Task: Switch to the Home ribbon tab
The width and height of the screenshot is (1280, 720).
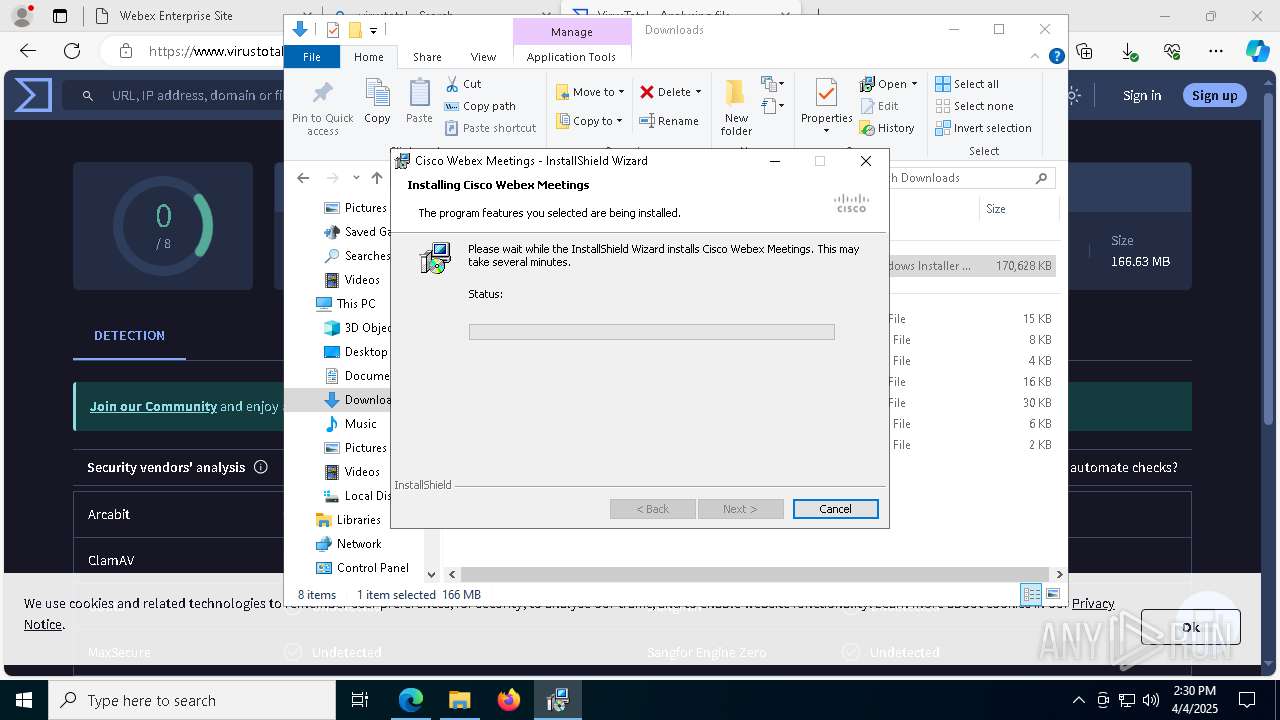Action: point(368,57)
